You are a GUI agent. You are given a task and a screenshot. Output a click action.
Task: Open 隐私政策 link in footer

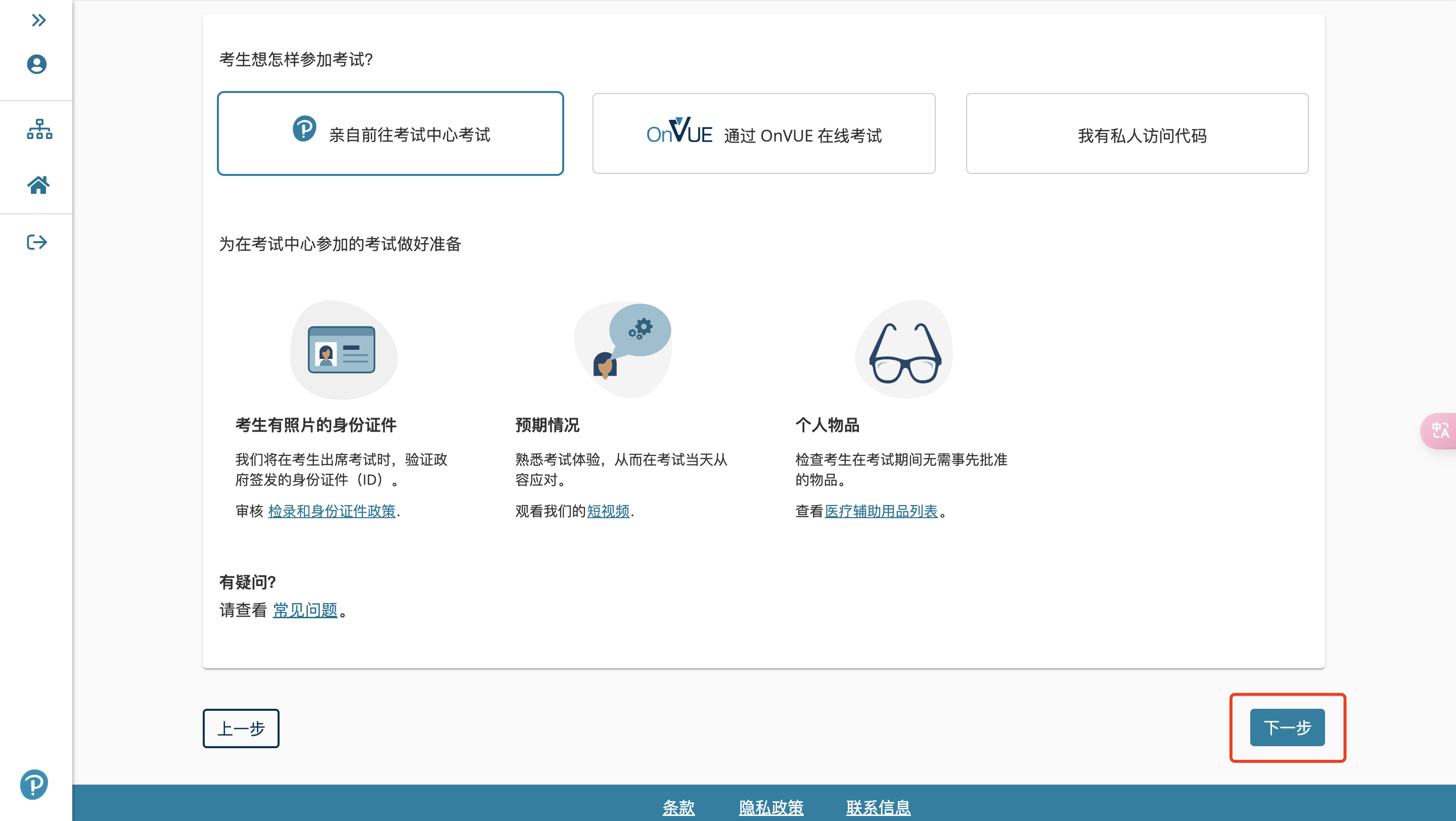(x=771, y=807)
